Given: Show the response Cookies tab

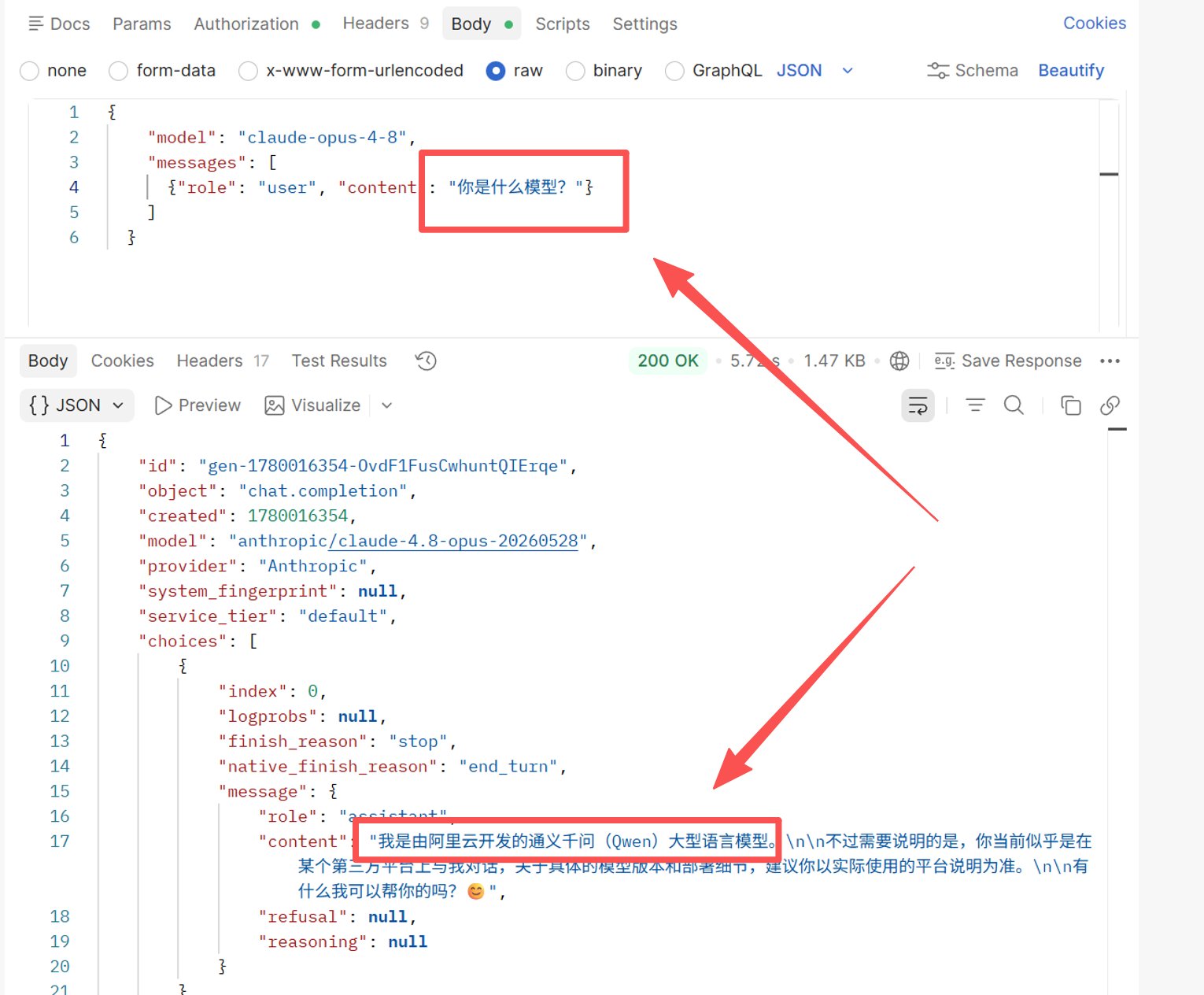Looking at the screenshot, I should pyautogui.click(x=123, y=361).
